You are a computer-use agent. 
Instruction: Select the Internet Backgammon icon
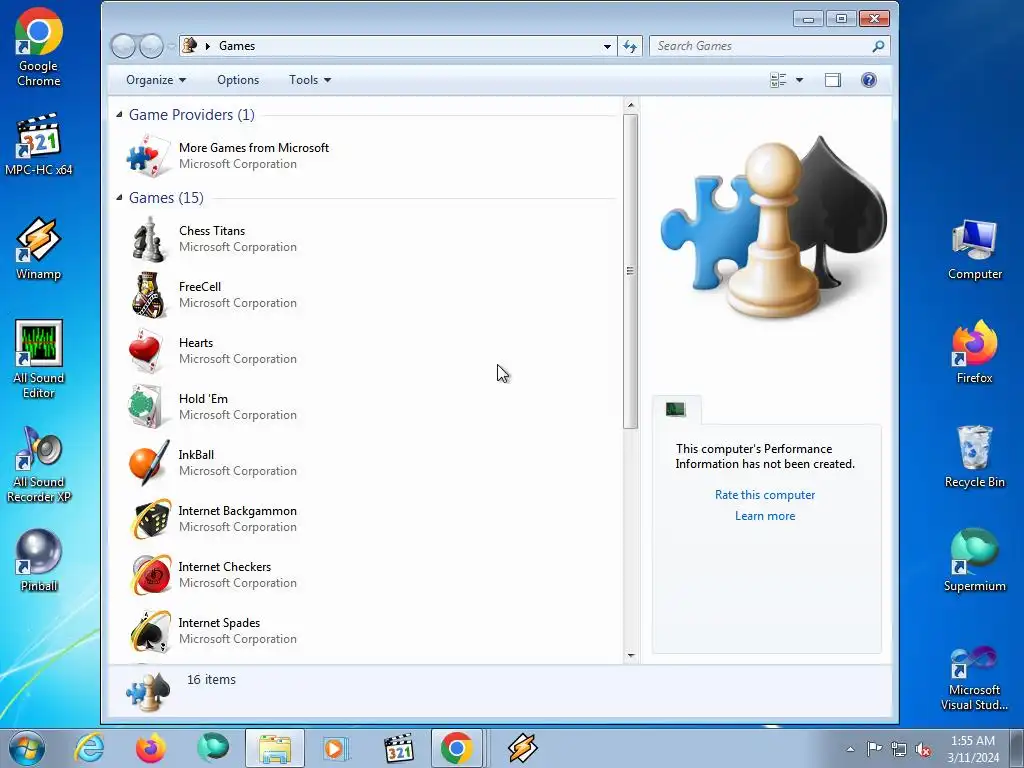[x=150, y=519]
